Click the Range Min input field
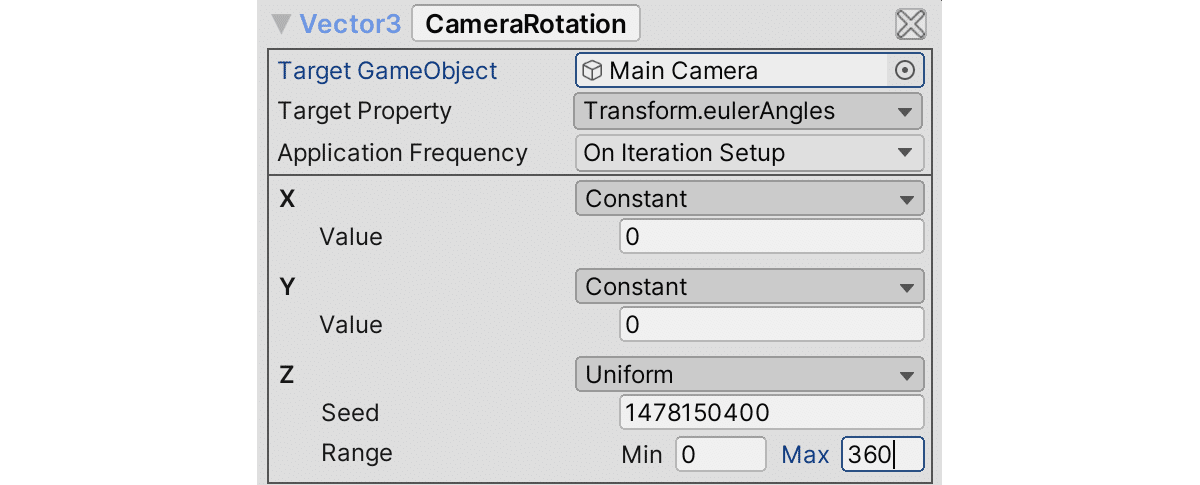Image resolution: width=1200 pixels, height=485 pixels. click(x=720, y=455)
